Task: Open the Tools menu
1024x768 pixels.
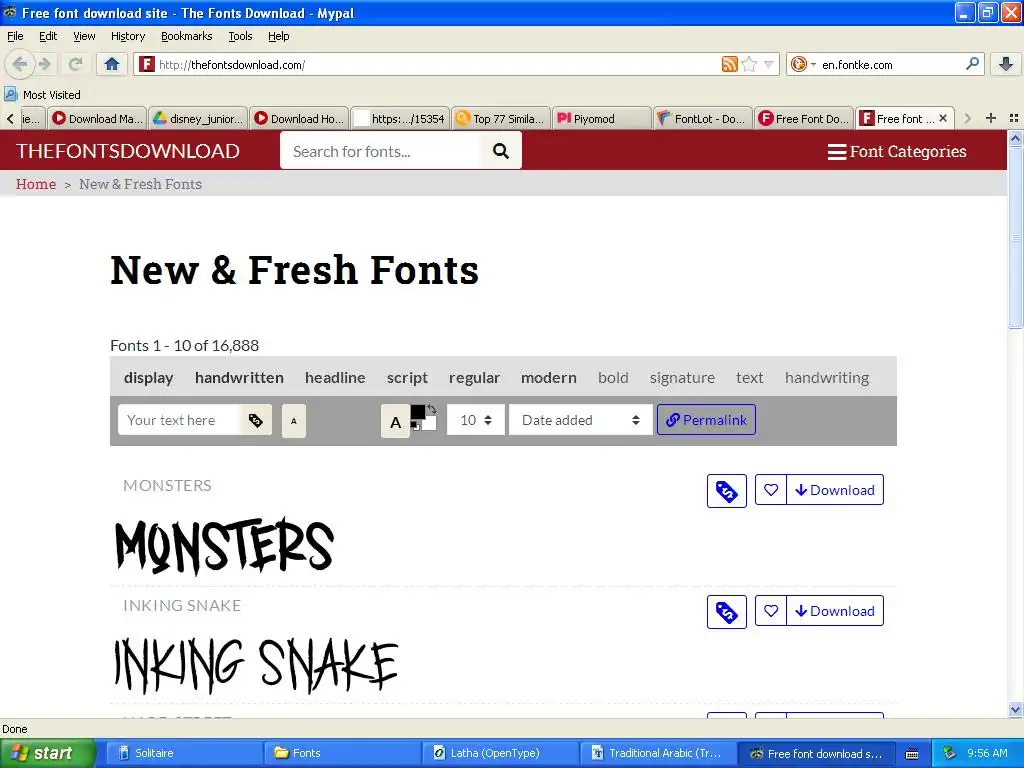Action: click(240, 36)
